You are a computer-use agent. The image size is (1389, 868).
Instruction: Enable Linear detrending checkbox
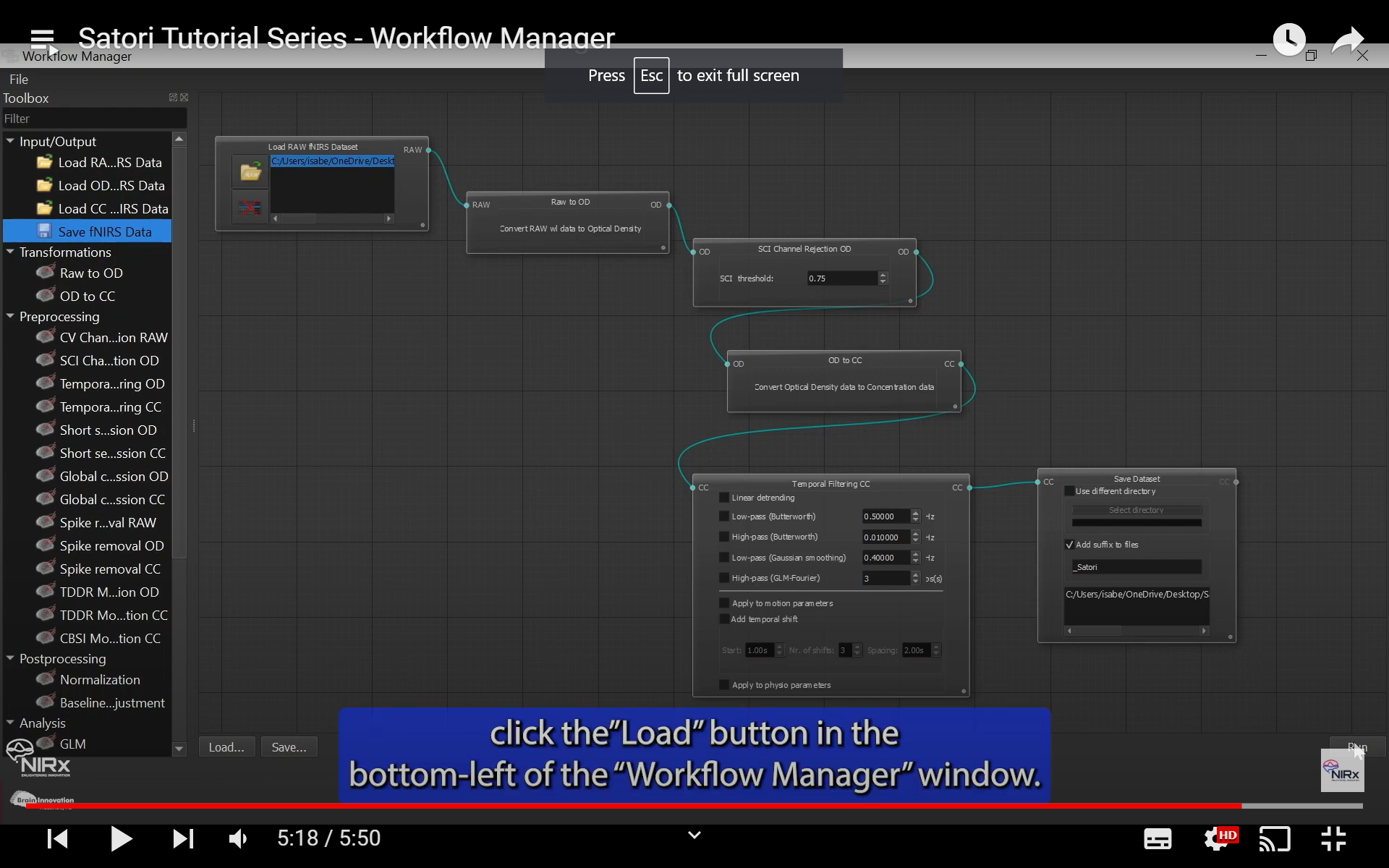tap(724, 498)
